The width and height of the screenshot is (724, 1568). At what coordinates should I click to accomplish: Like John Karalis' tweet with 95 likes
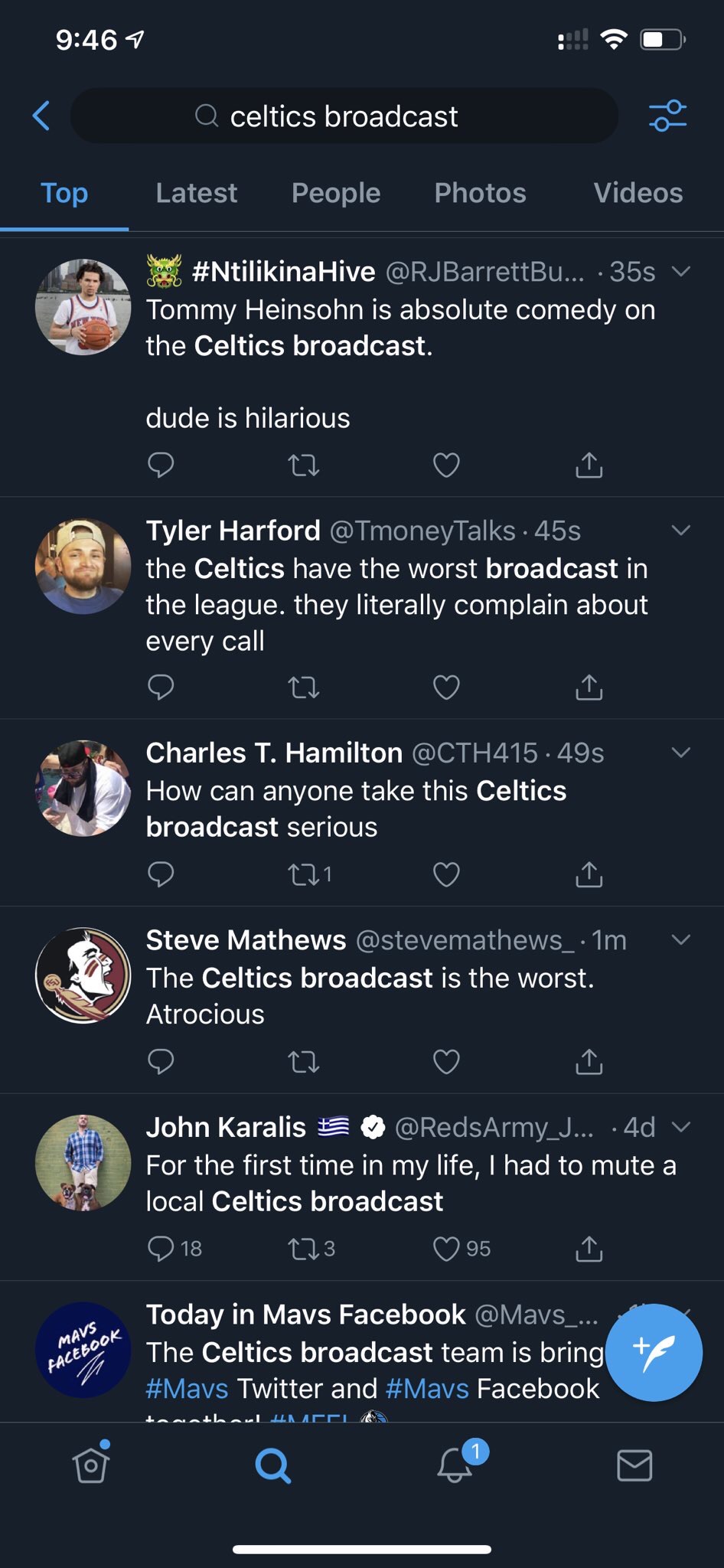click(x=446, y=1249)
